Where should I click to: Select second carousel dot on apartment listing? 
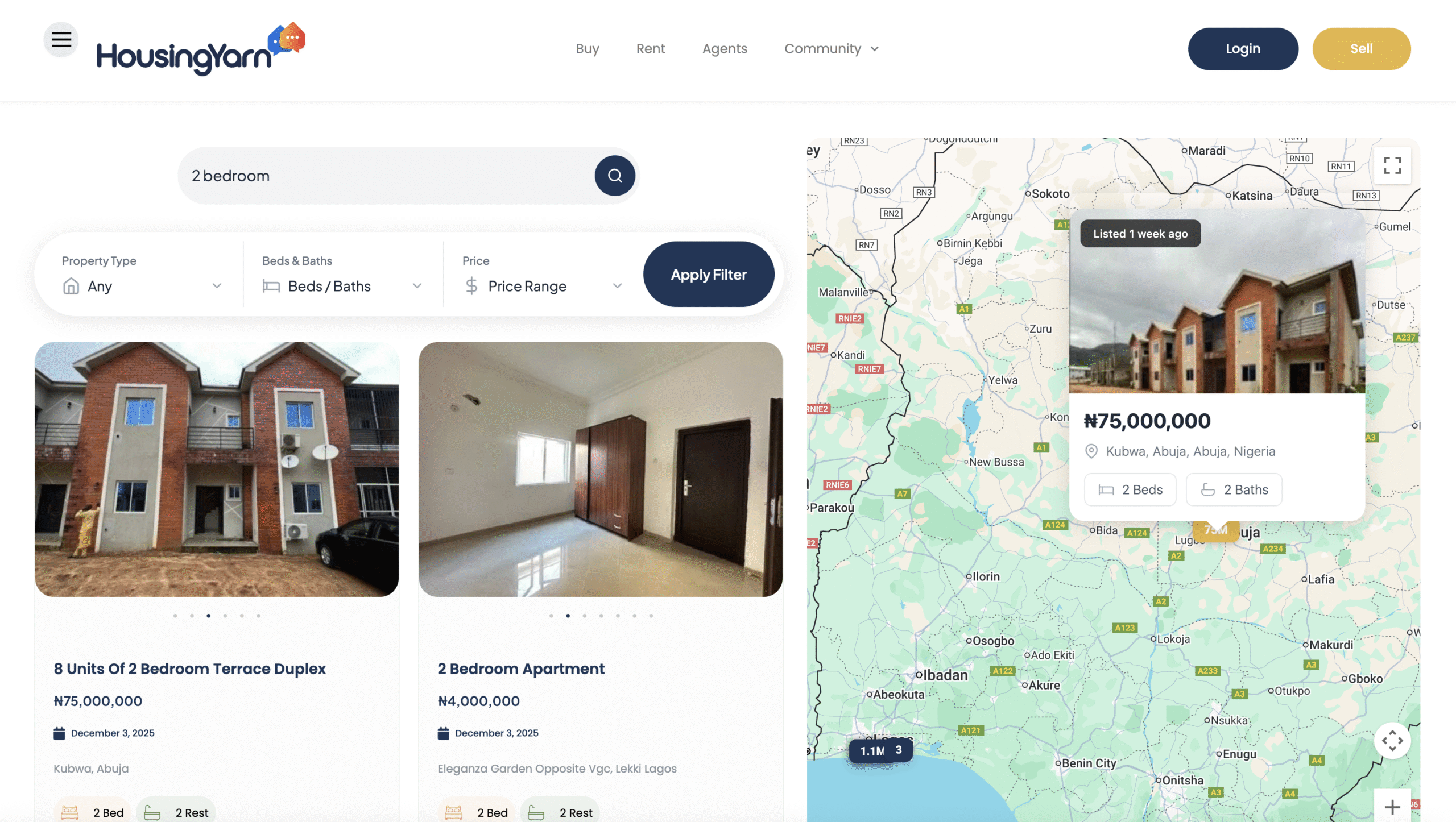[568, 616]
